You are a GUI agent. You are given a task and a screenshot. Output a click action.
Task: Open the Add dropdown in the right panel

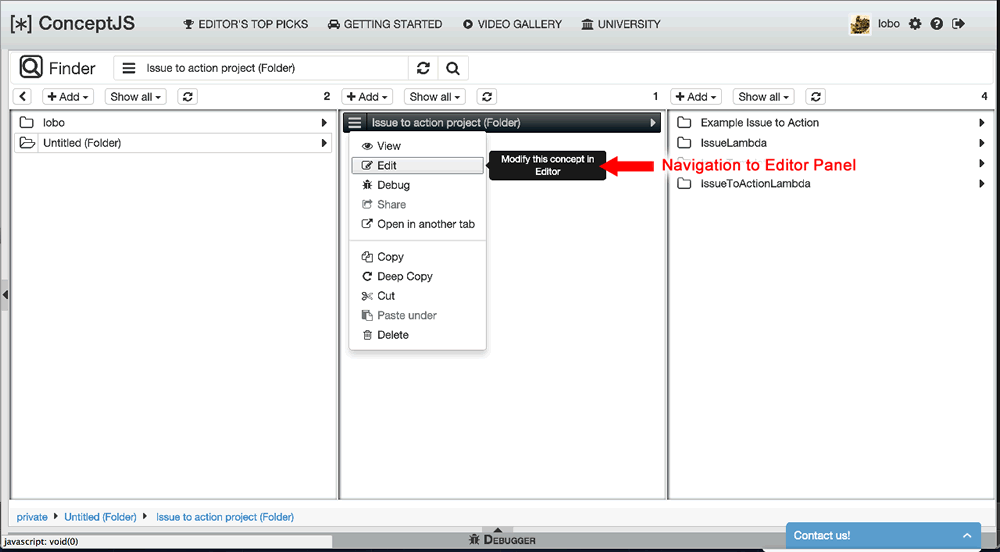[696, 97]
